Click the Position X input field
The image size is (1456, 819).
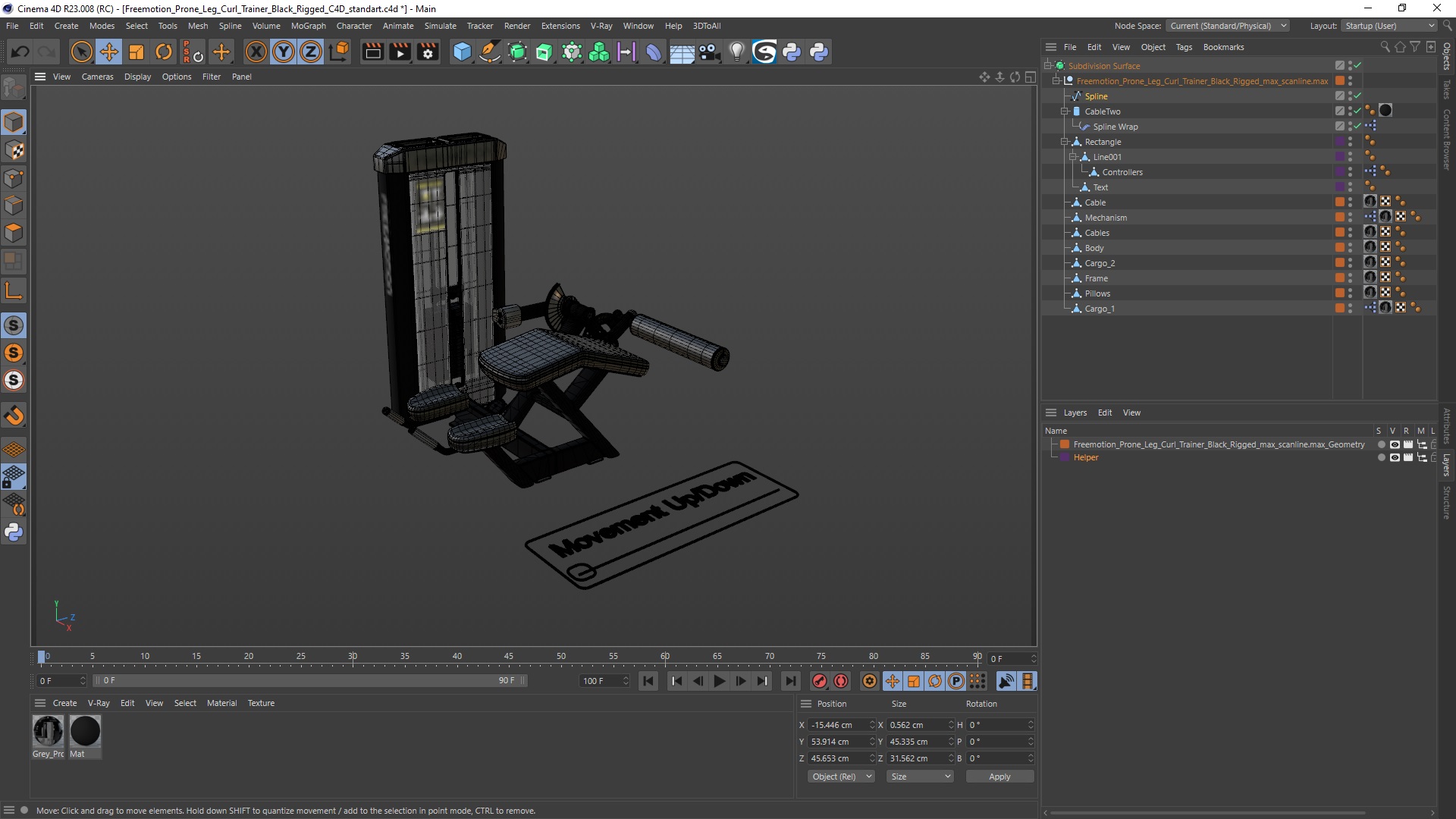838,725
